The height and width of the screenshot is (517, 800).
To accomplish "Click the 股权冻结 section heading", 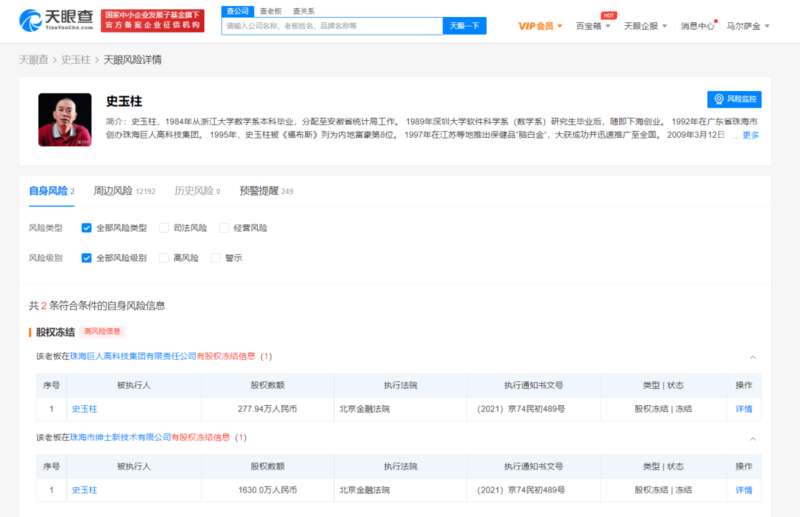I will (x=56, y=332).
